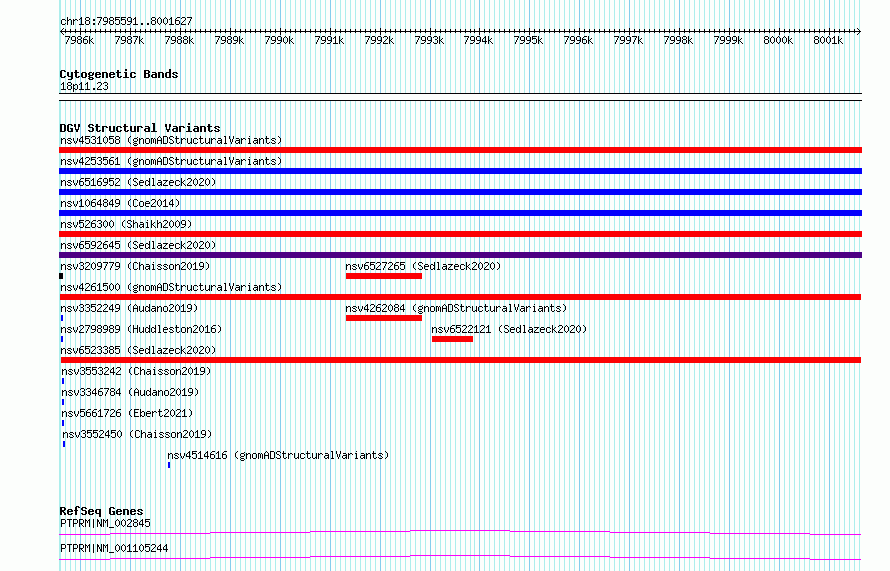The height and width of the screenshot is (571, 890).
Task: Click the short red bar under nsv6527265
Action: click(384, 276)
